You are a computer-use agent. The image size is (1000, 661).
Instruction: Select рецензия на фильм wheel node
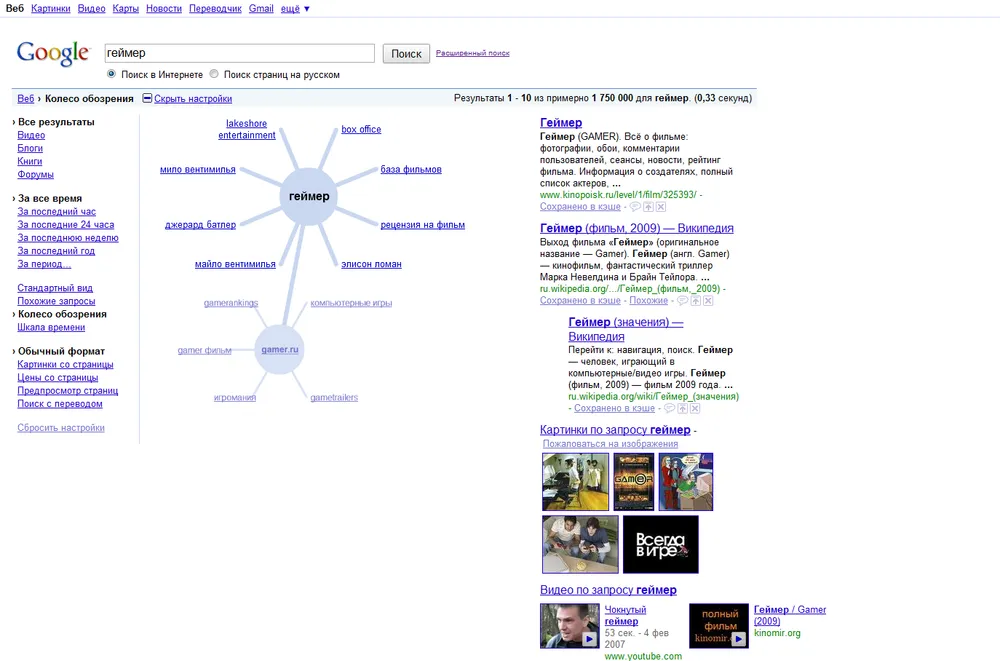[x=423, y=225]
